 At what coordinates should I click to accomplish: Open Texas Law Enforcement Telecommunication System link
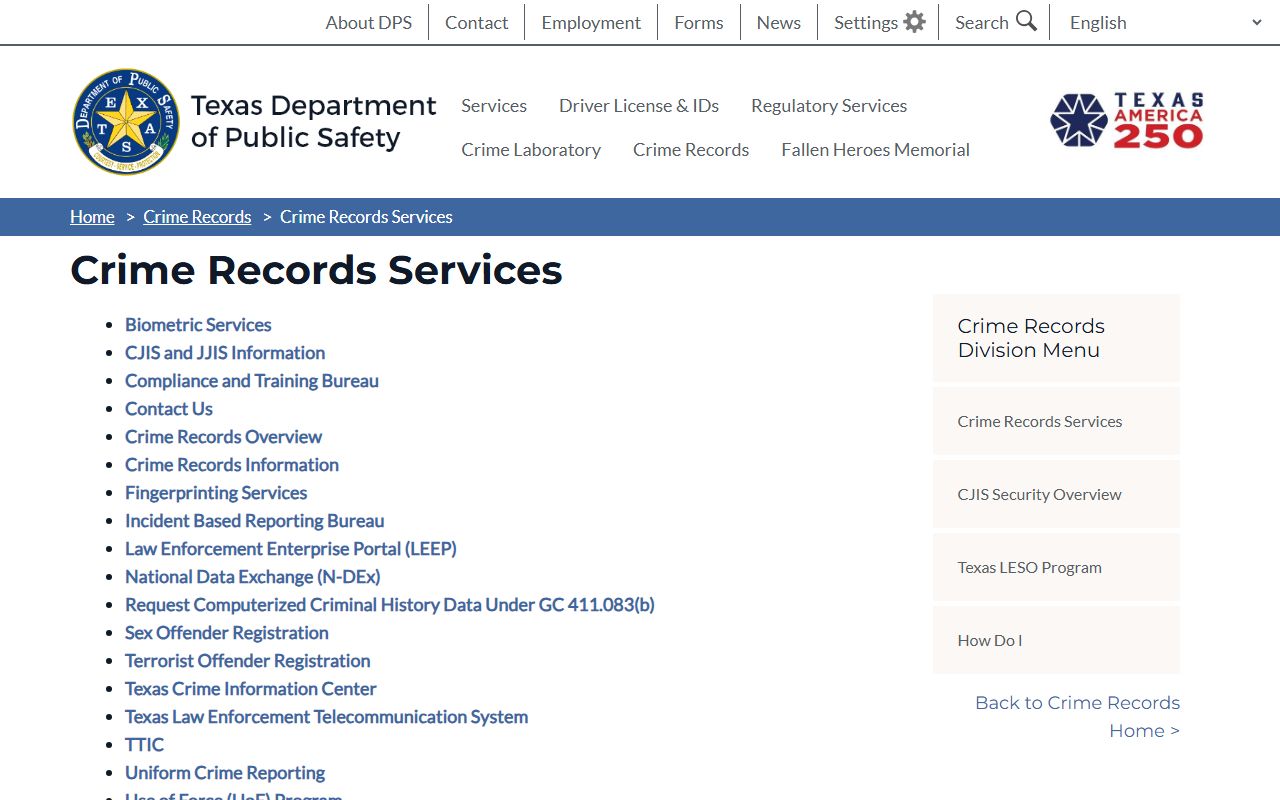pyautogui.click(x=327, y=717)
